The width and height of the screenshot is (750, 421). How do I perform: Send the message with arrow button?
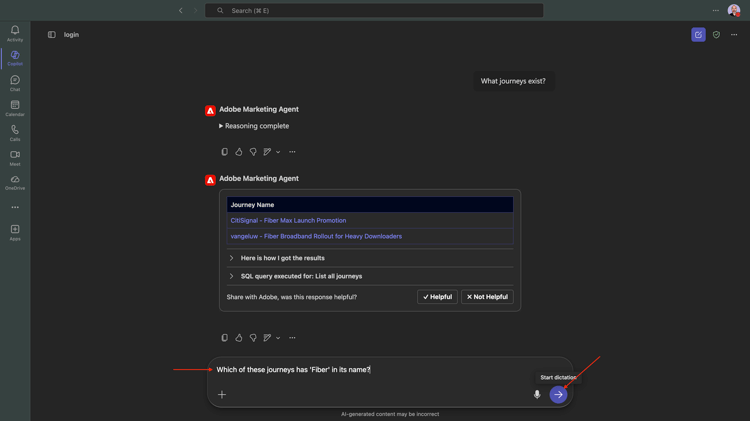(x=558, y=394)
